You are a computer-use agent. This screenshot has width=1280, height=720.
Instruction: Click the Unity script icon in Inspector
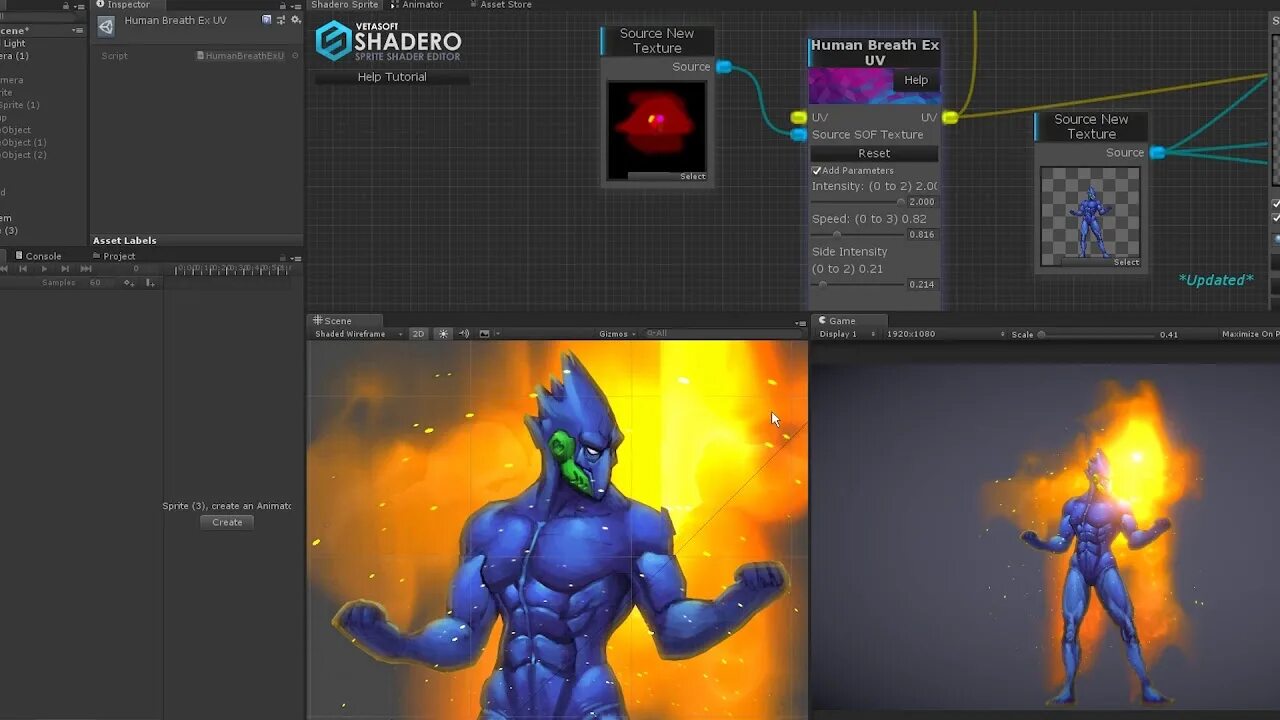(106, 26)
